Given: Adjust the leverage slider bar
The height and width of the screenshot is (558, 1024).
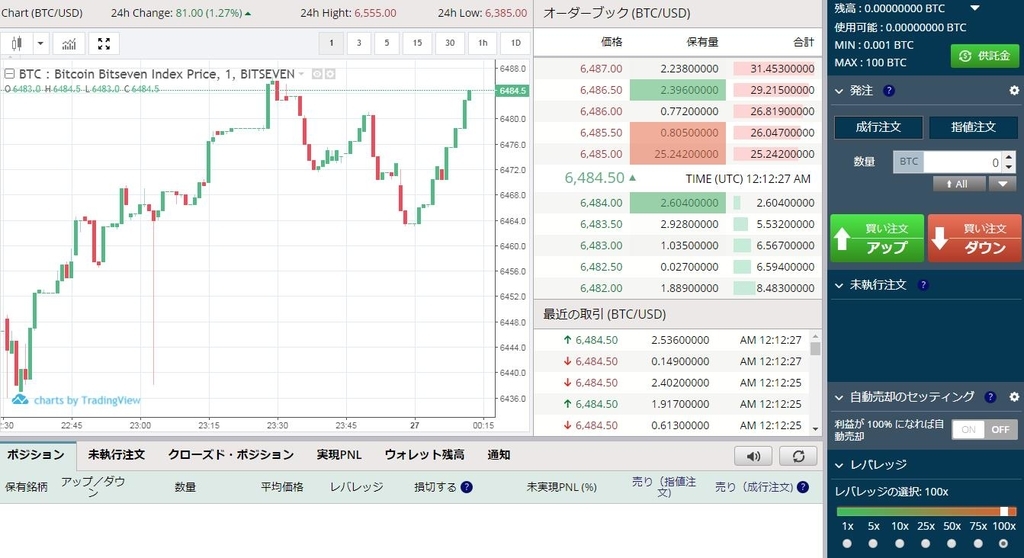Looking at the screenshot, I should [x=926, y=511].
